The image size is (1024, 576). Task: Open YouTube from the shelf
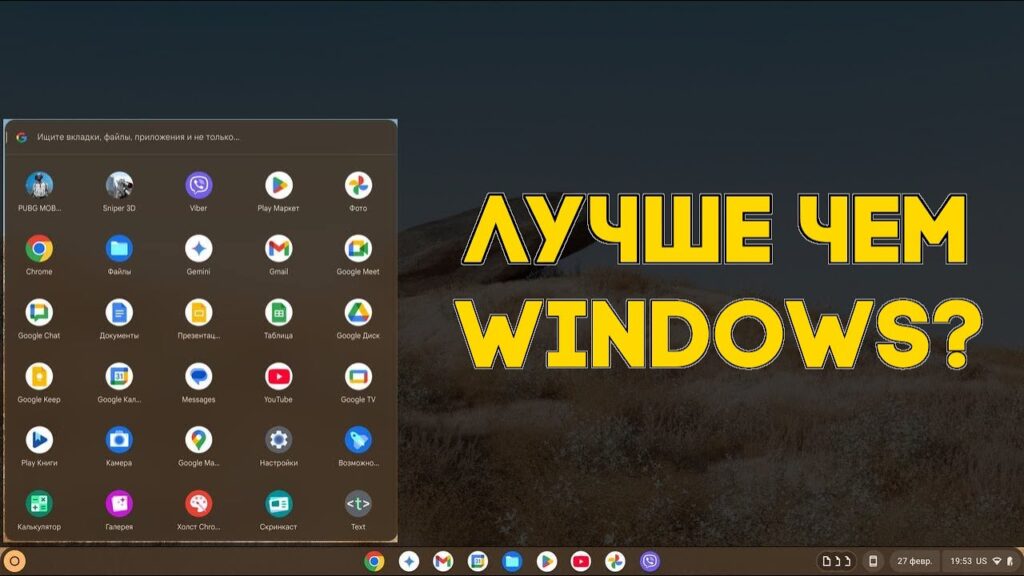pos(581,561)
